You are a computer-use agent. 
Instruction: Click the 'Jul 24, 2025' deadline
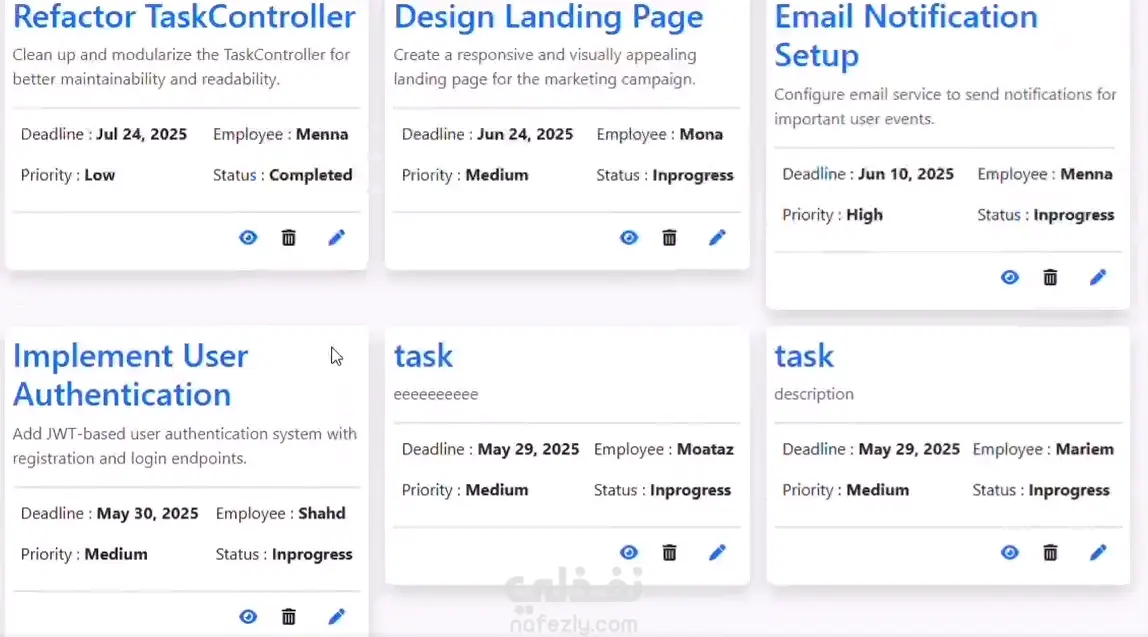click(141, 134)
